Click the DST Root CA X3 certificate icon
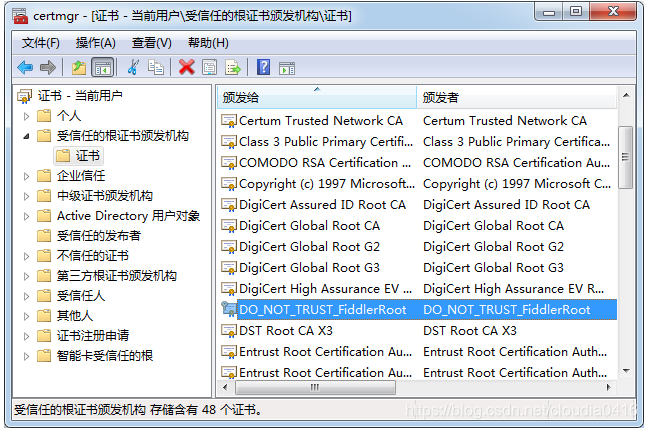648x429 pixels. 229,331
